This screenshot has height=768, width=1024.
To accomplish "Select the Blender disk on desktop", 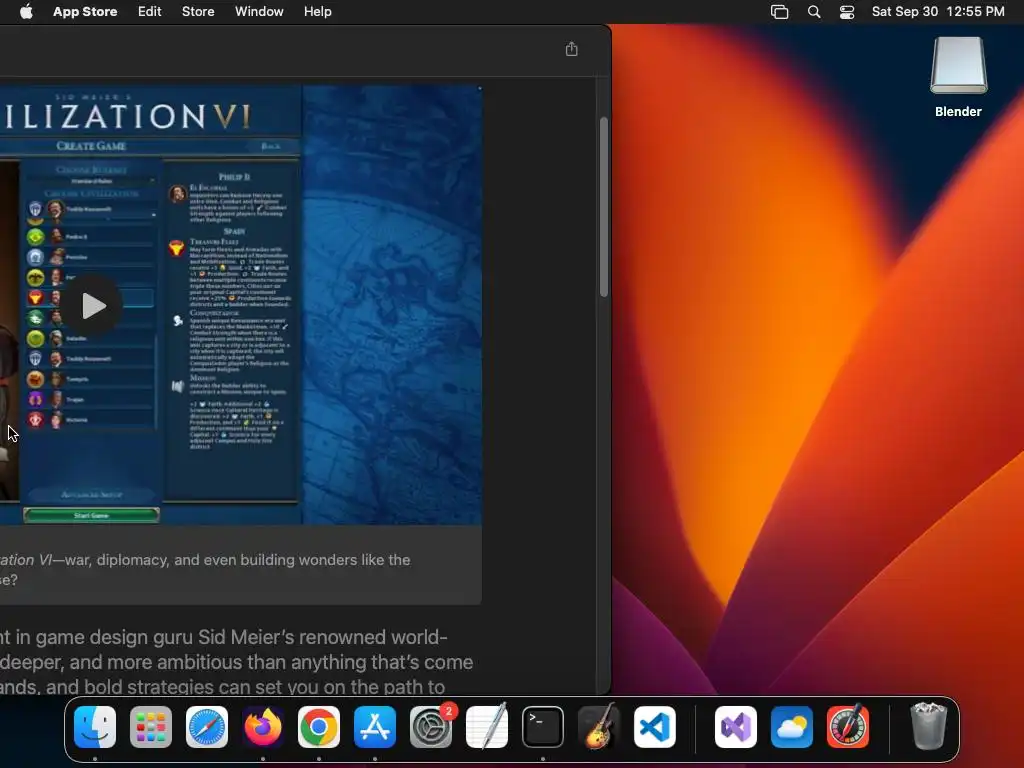I will coord(958,77).
